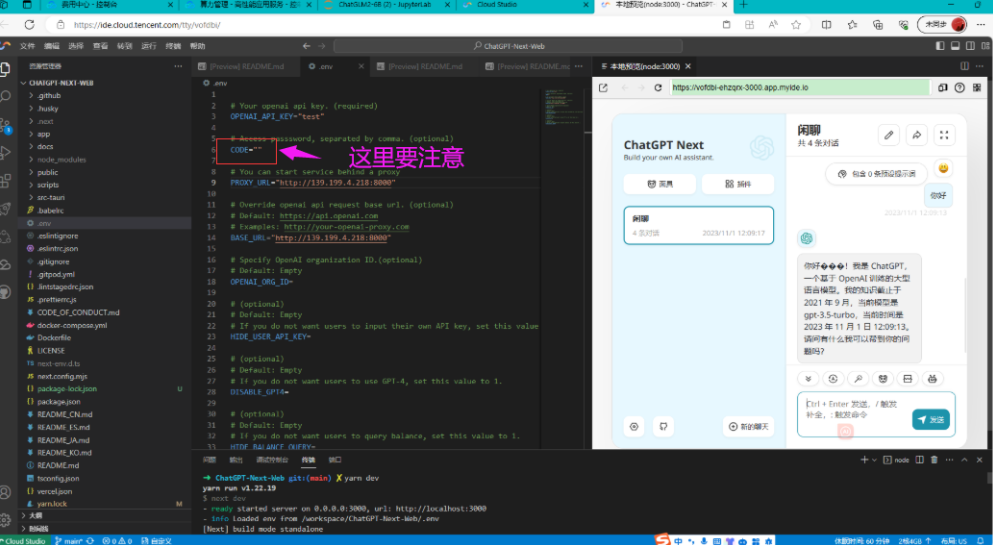Click the edit pencil icon in chat header
Screen dimensions: 993x545
coord(889,135)
